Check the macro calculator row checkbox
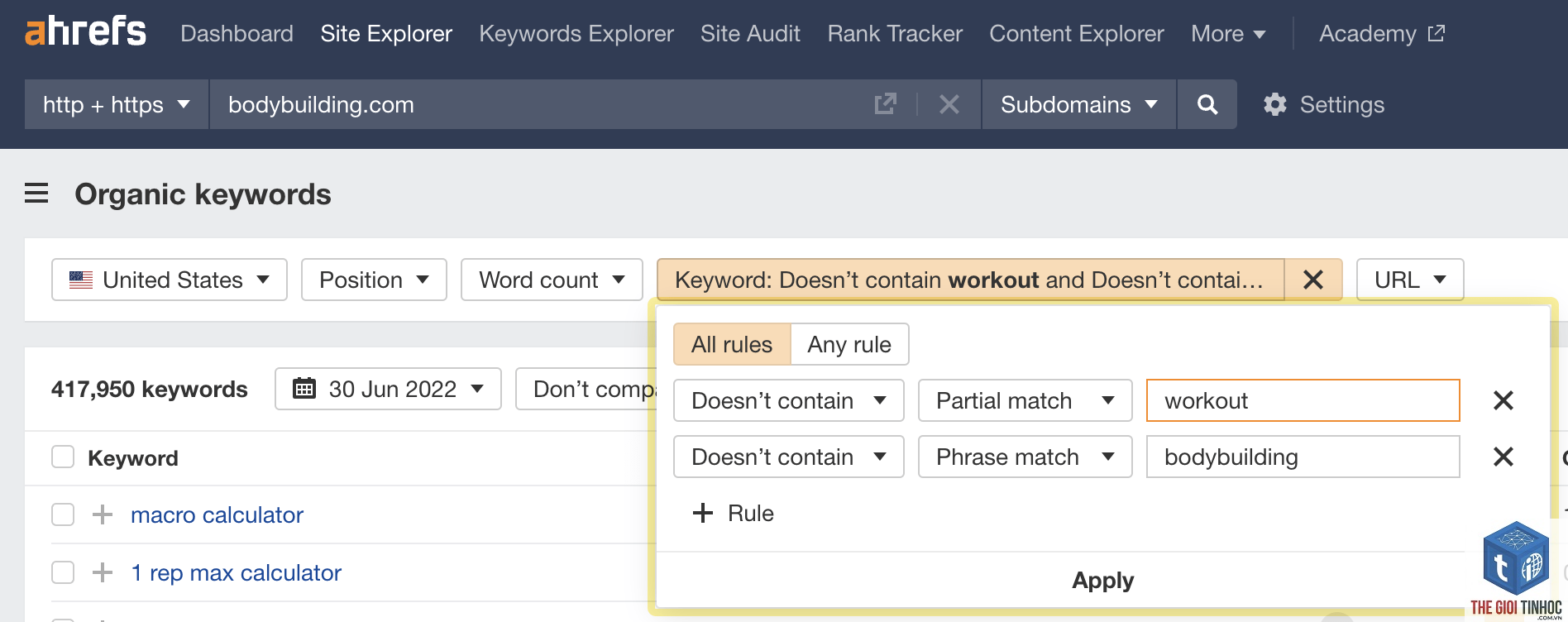Viewport: 1568px width, 622px height. pyautogui.click(x=63, y=514)
